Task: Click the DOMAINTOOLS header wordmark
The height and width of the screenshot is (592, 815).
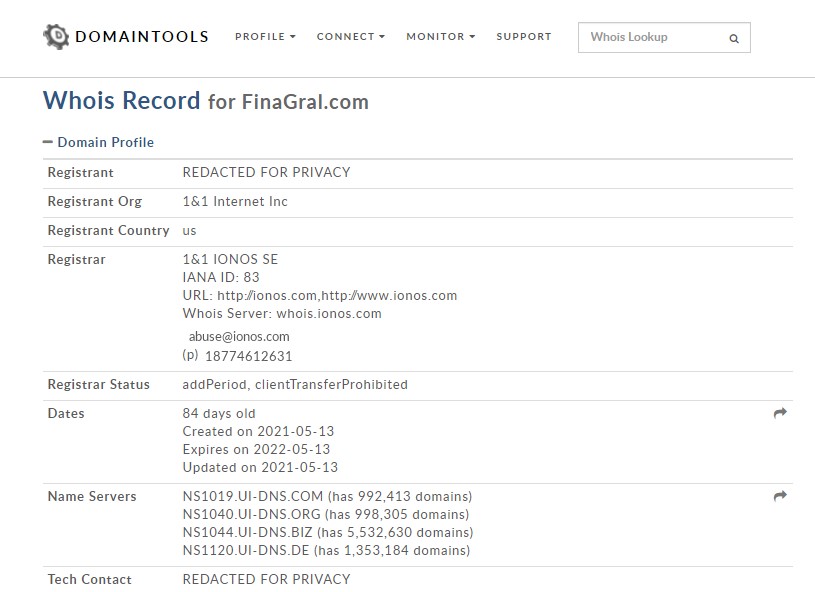Action: point(142,36)
